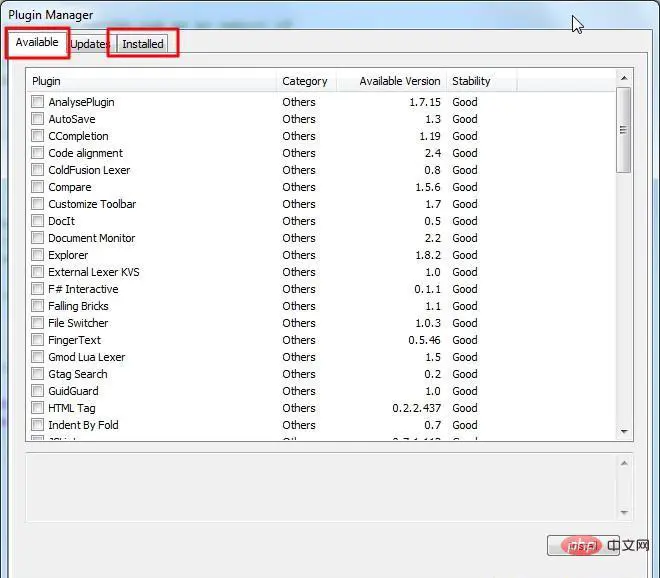
Task: Enable the Explorer plugin checkbox
Action: click(37, 255)
